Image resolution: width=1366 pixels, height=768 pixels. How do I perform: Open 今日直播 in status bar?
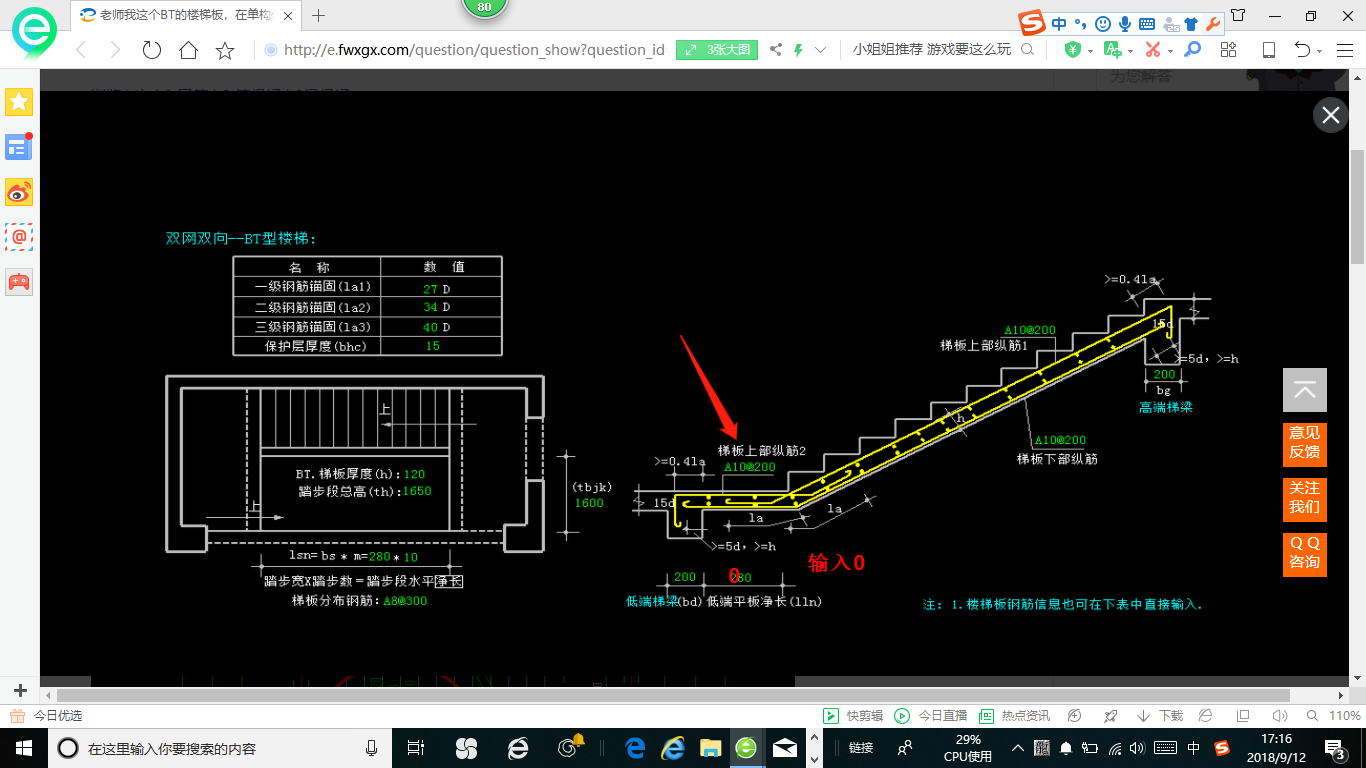tap(930, 716)
